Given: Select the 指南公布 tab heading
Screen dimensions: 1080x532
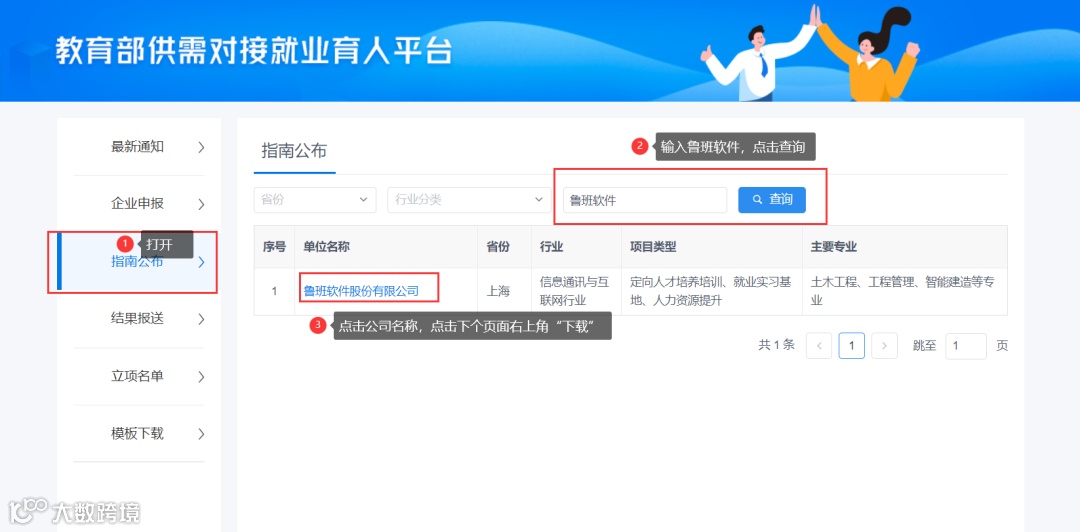Looking at the screenshot, I should tap(294, 152).
